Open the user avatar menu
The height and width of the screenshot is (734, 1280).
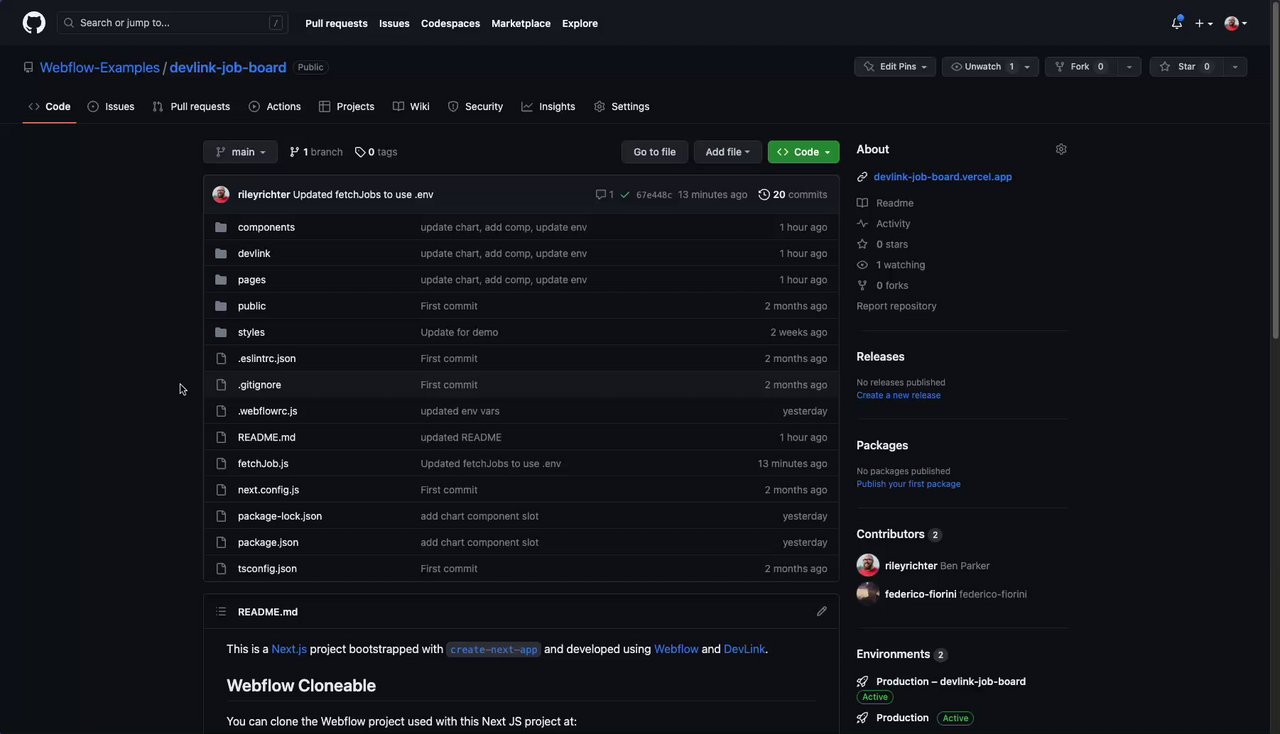(1236, 23)
